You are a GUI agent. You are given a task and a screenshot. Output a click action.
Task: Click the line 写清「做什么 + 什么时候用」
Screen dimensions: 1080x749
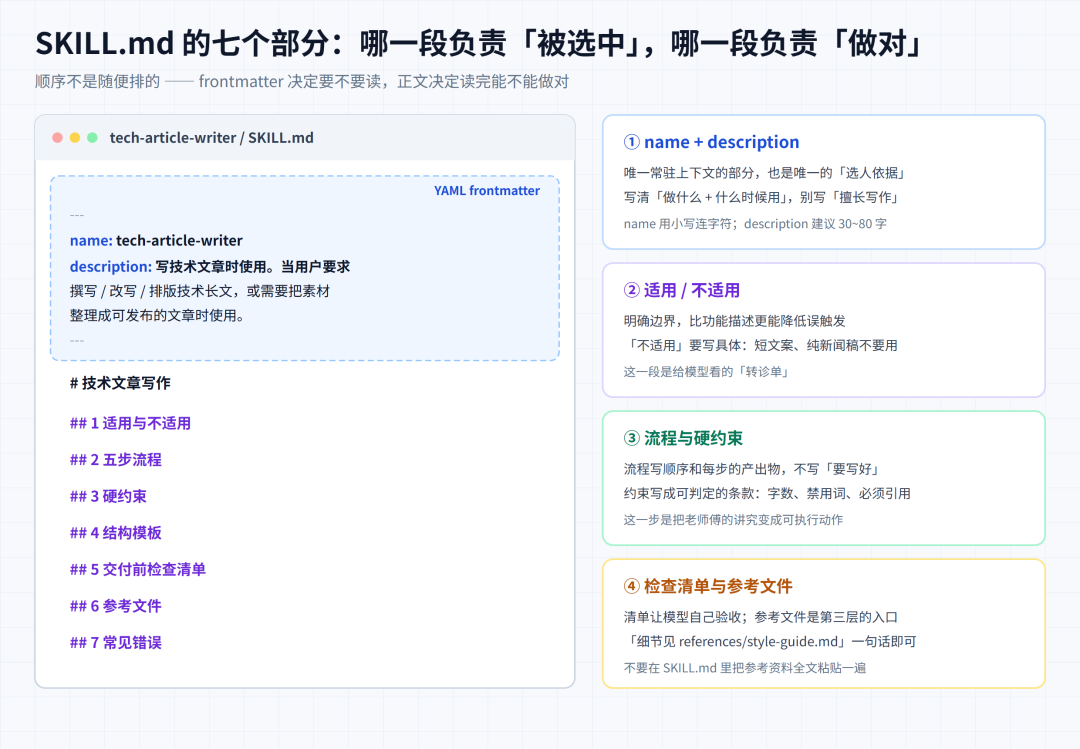point(762,197)
